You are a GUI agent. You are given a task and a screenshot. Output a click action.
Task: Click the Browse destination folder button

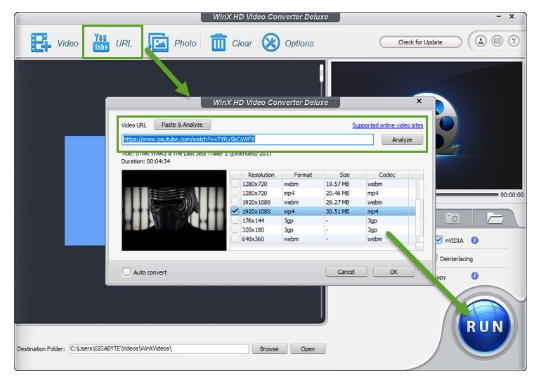(x=269, y=349)
